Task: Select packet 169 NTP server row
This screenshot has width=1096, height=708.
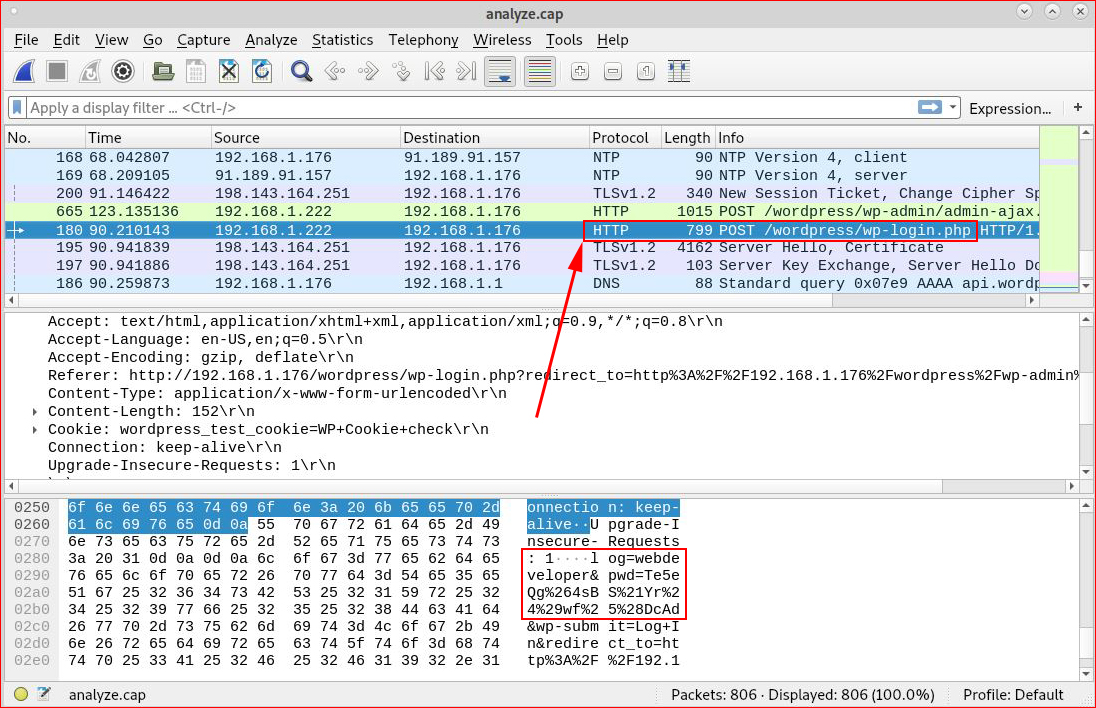Action: coord(522,175)
